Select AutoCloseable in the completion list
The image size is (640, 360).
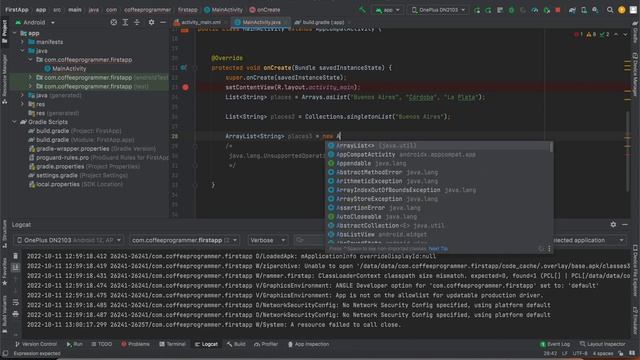point(438,217)
